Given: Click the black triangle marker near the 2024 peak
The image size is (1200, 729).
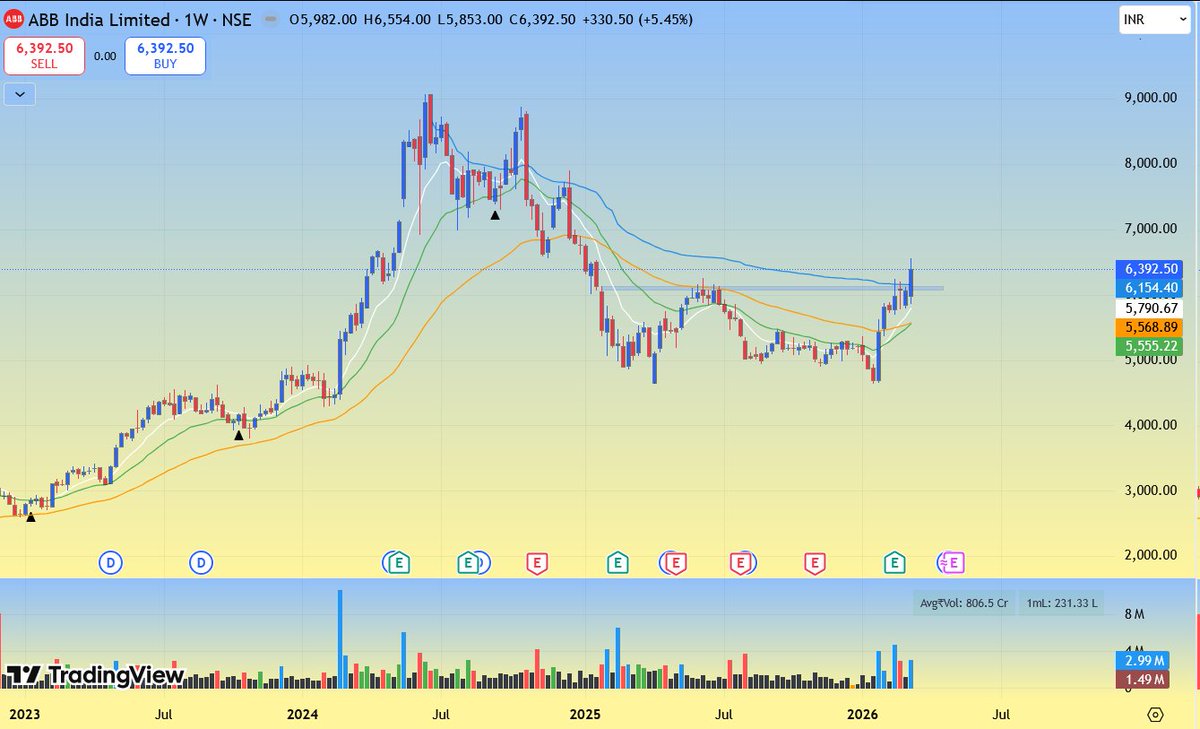Looking at the screenshot, I should click(494, 214).
